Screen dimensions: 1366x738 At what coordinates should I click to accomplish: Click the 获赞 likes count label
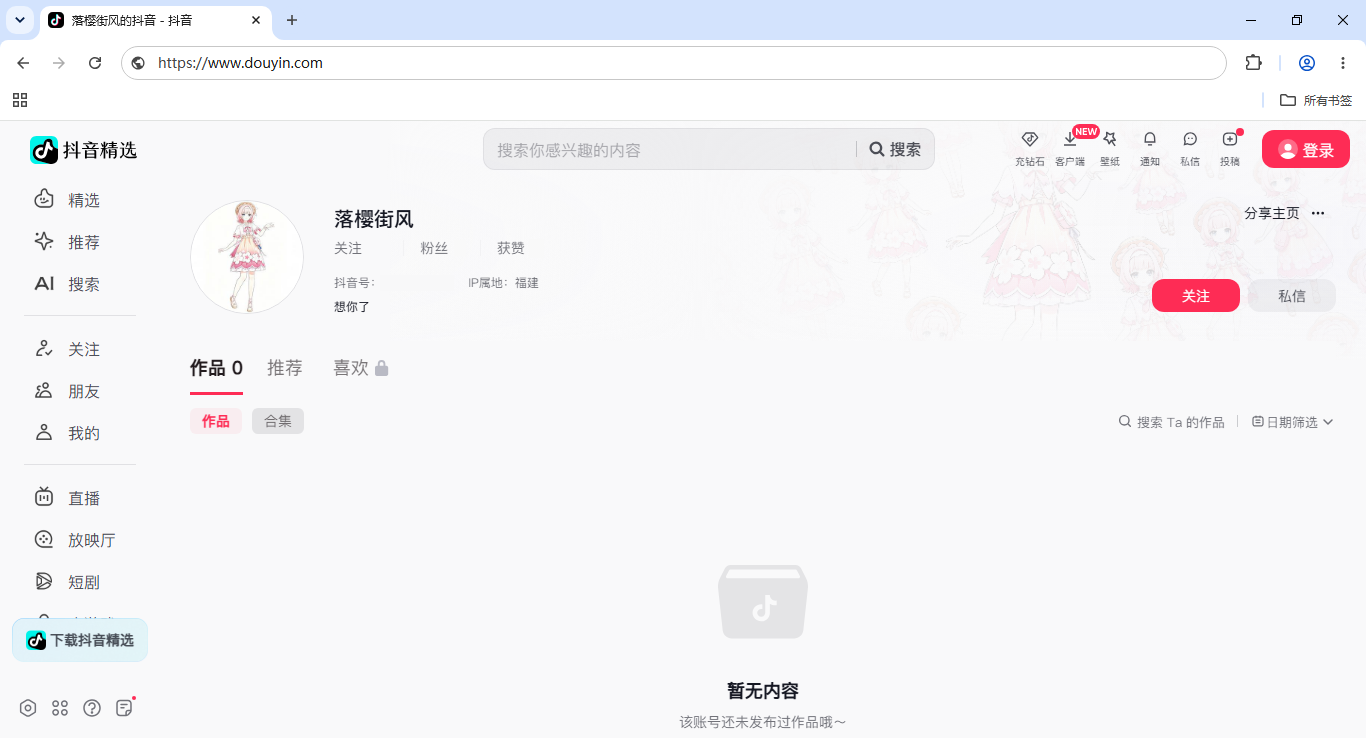tap(511, 248)
